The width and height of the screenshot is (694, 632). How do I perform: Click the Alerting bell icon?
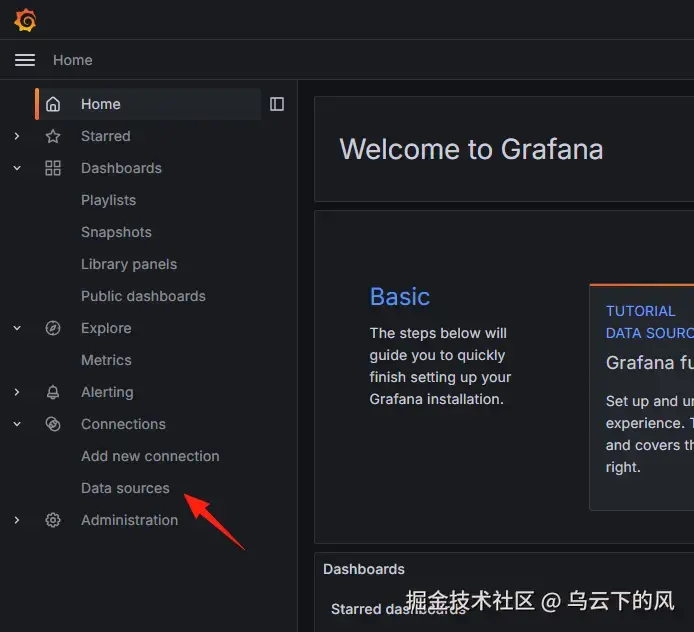tap(53, 392)
